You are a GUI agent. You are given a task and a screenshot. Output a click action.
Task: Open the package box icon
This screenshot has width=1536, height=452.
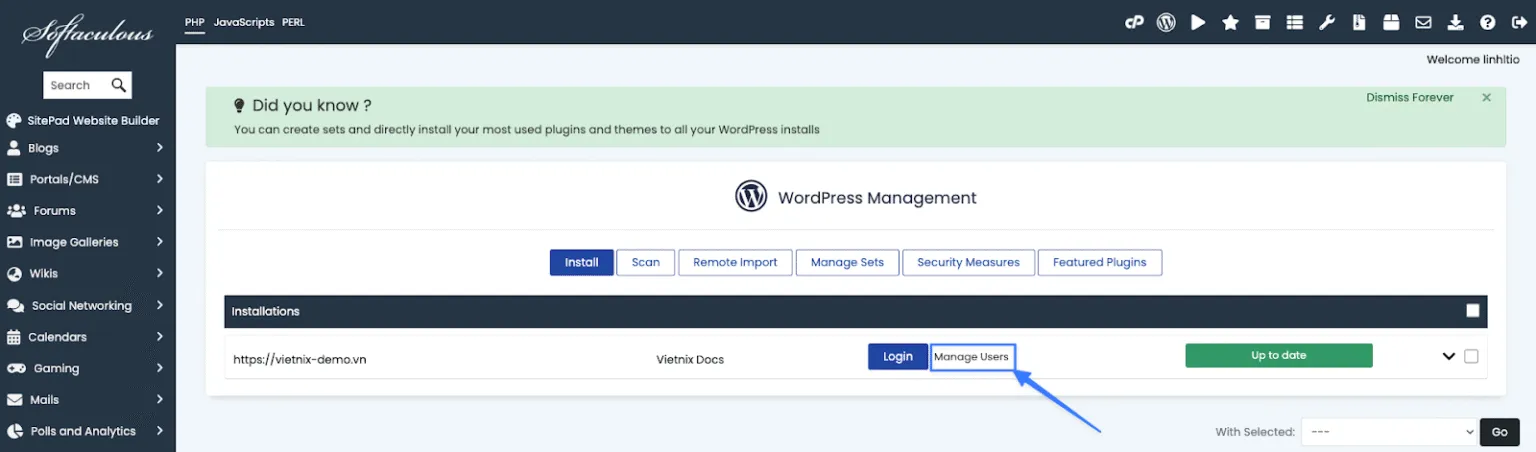(x=1391, y=22)
